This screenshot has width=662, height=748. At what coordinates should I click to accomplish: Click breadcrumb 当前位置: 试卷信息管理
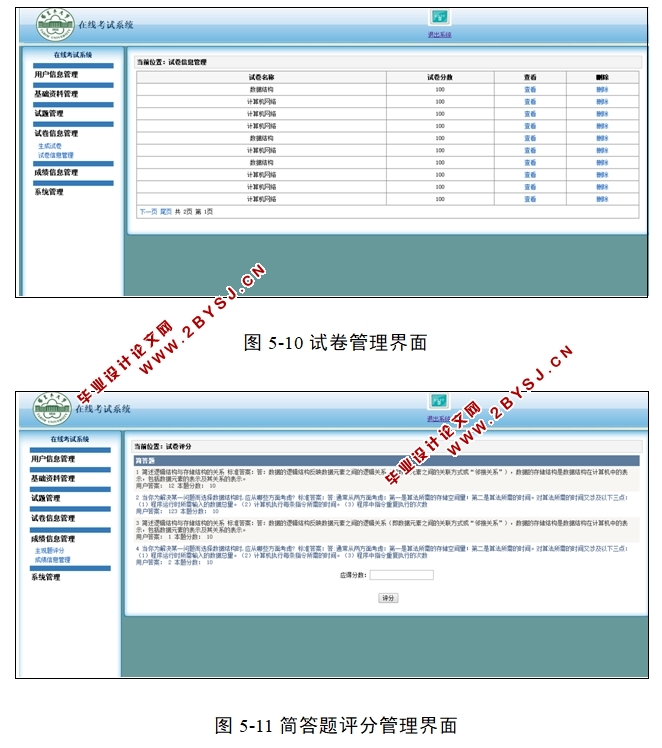pos(172,62)
